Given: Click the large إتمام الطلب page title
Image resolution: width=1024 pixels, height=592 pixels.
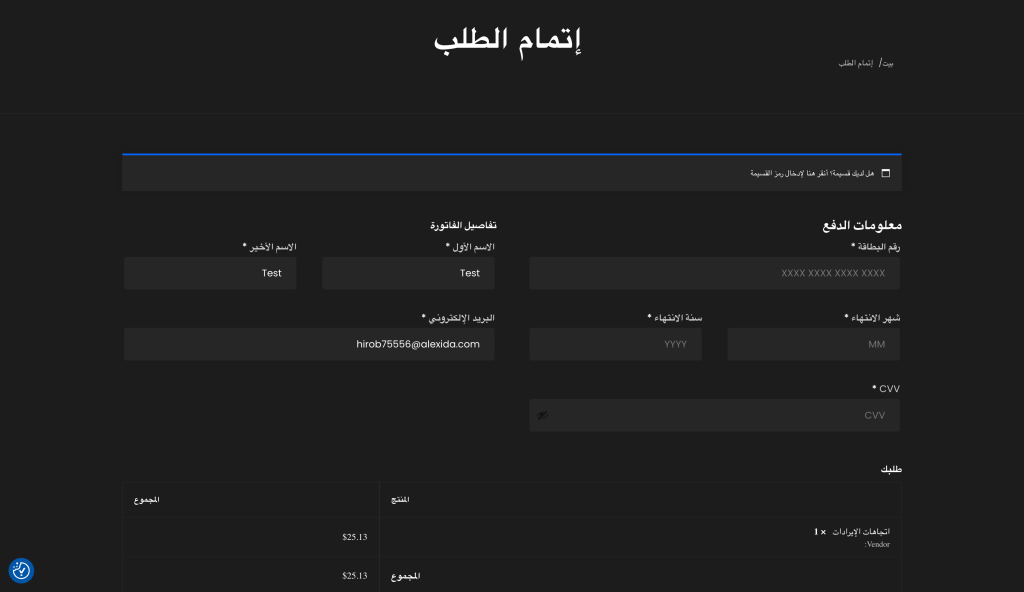Looking at the screenshot, I should (508, 40).
